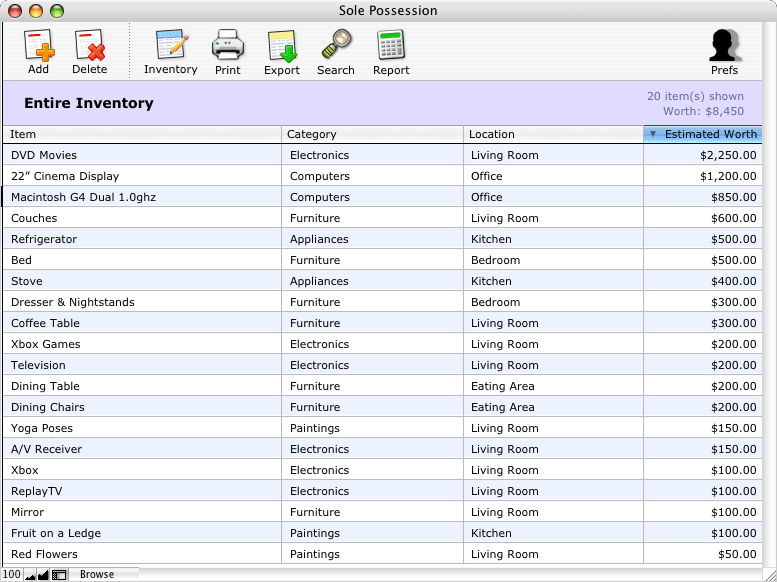Open the Browse mode pop-up in status bar
This screenshot has width=777, height=582.
(97, 575)
